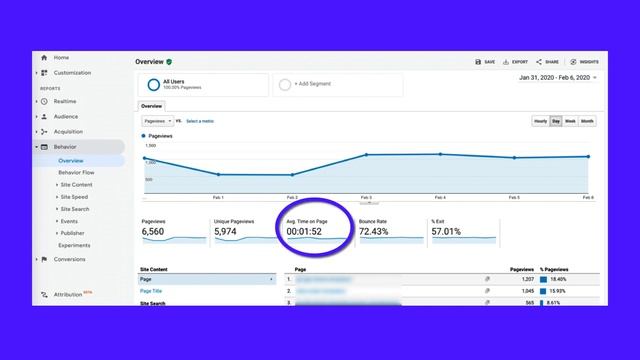Expand Events submenu
The image size is (640, 360).
point(57,221)
